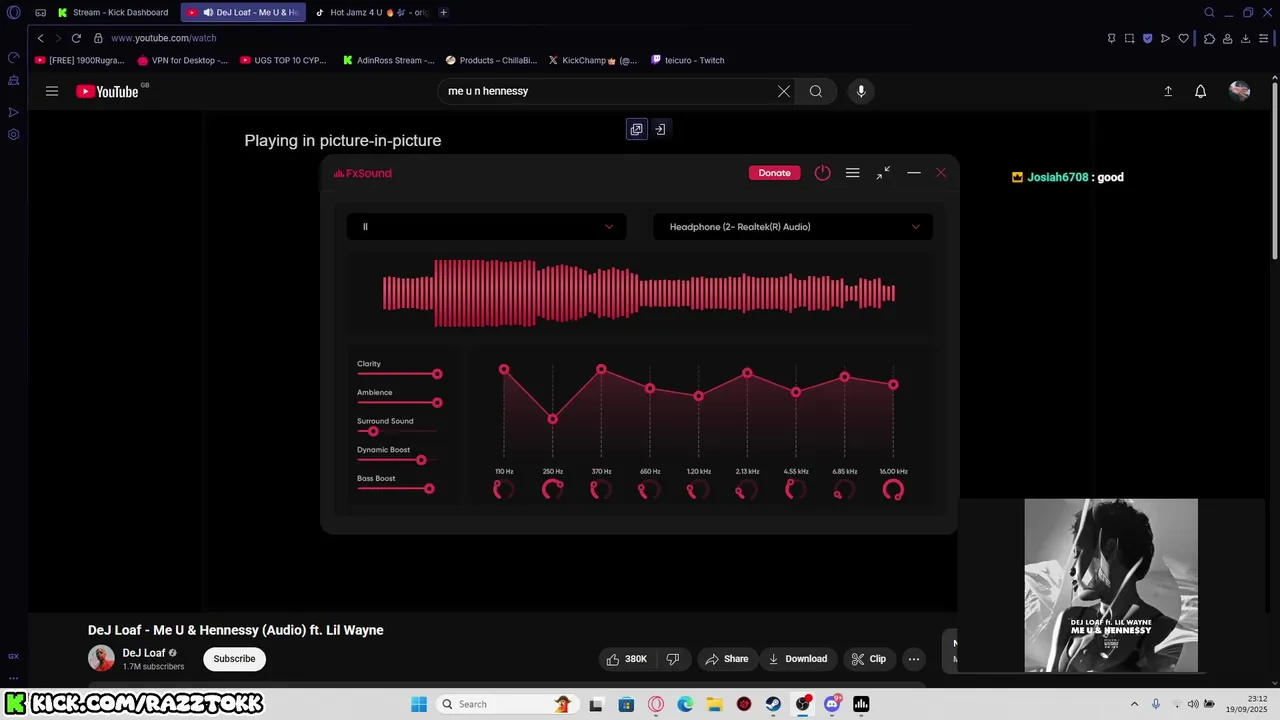Open YouTube notifications bell
The height and width of the screenshot is (720, 1280).
pos(1201,91)
